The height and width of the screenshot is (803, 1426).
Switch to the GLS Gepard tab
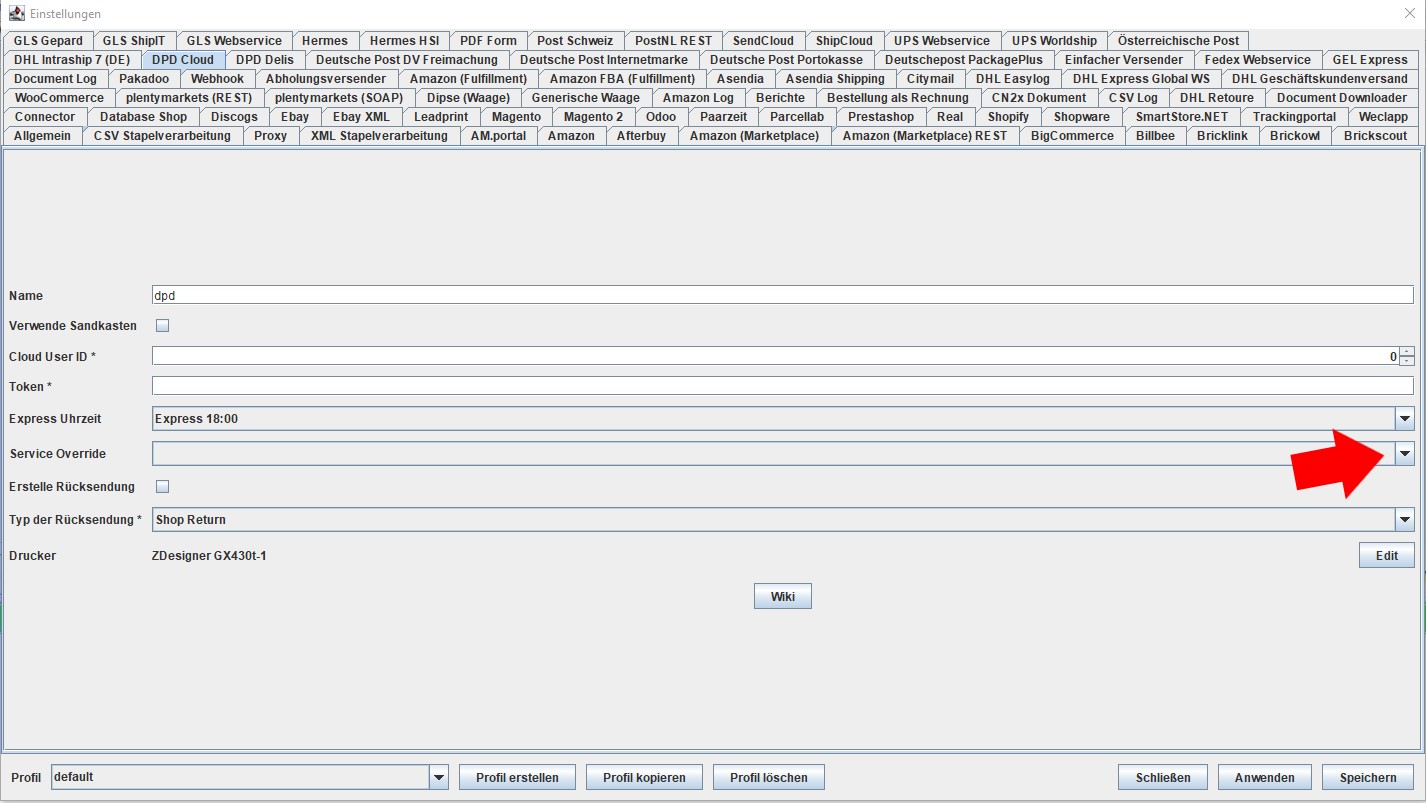click(49, 41)
